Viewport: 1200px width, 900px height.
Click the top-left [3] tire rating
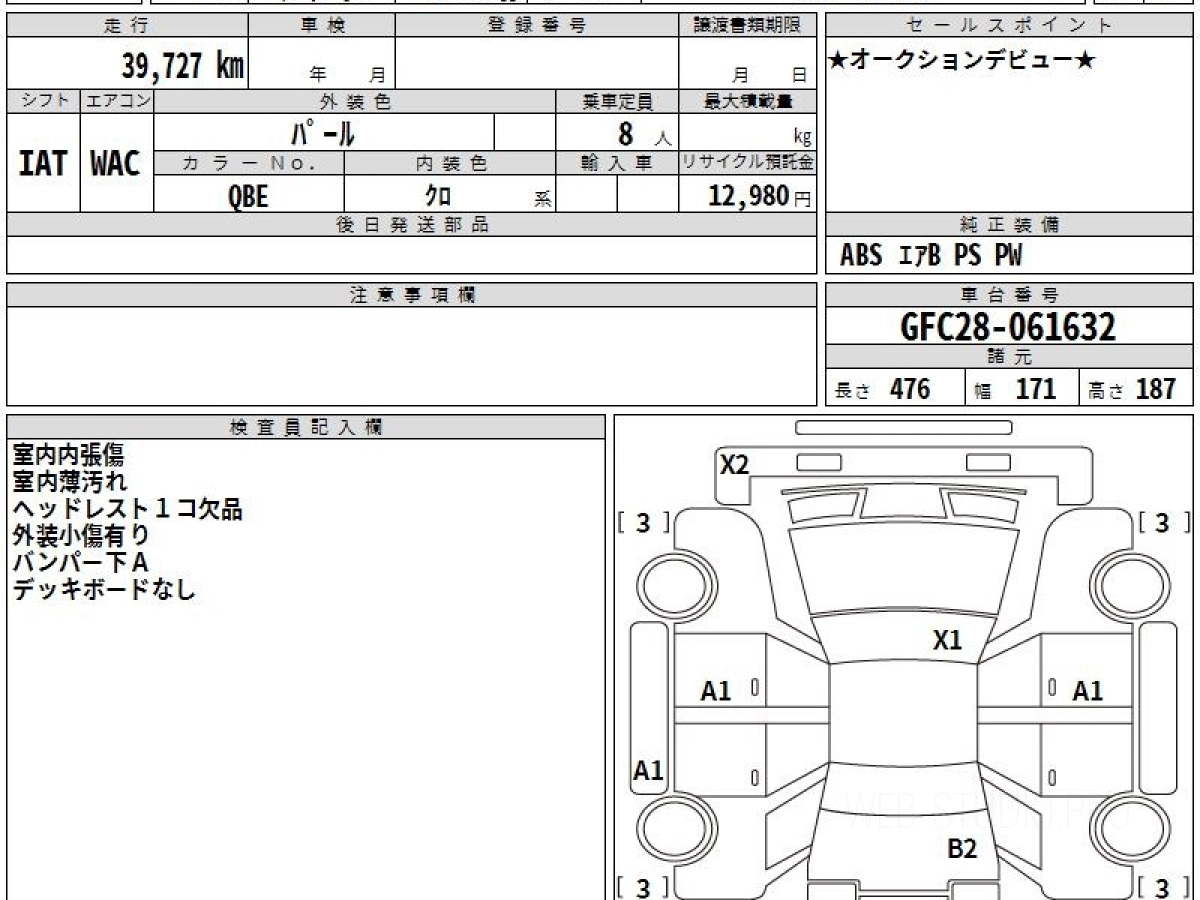pyautogui.click(x=643, y=523)
